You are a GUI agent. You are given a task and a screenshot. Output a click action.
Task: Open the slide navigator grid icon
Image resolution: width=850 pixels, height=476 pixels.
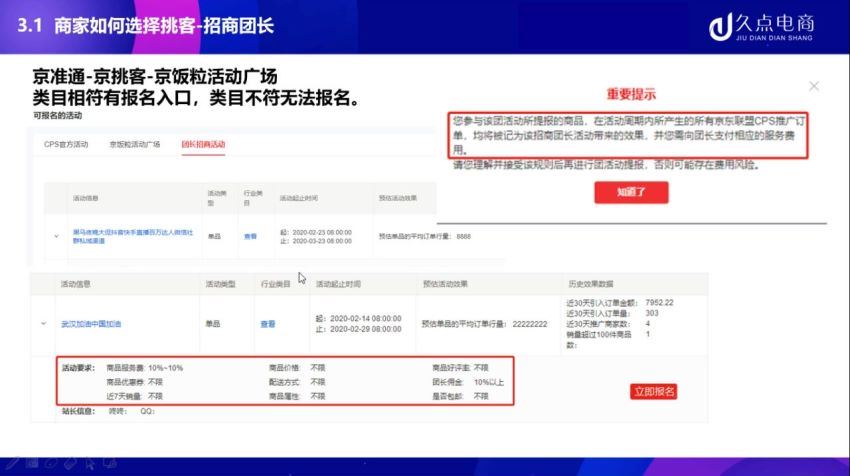pyautogui.click(x=32, y=463)
